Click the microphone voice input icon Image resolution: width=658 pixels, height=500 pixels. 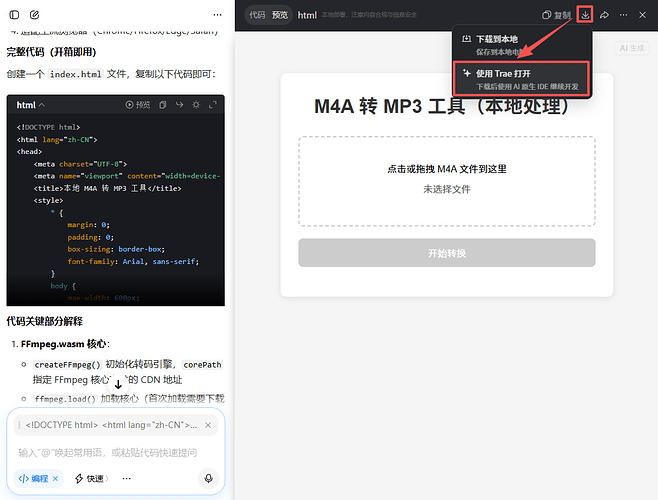coord(208,478)
